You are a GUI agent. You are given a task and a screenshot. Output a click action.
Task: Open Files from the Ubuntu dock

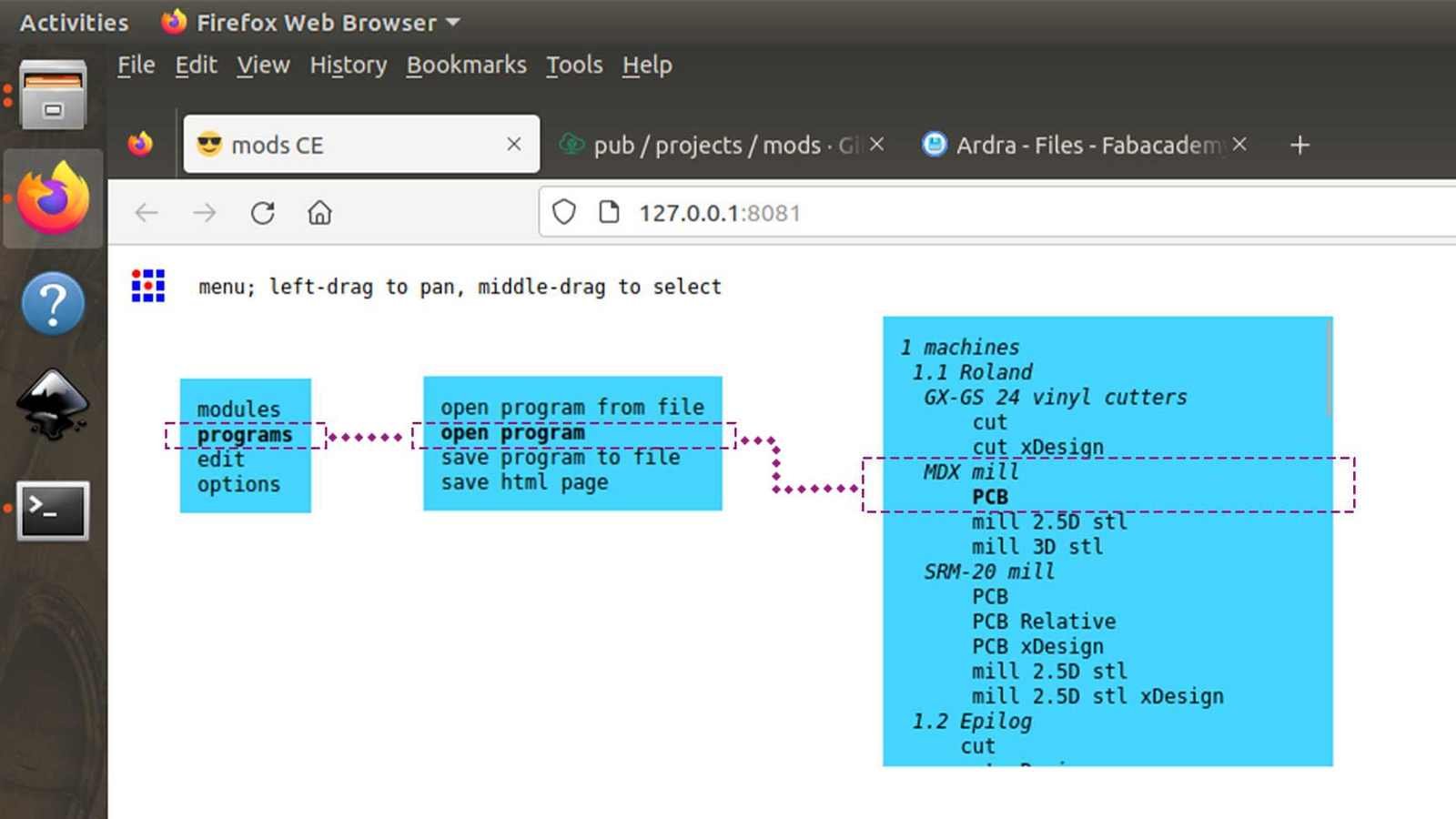53,95
